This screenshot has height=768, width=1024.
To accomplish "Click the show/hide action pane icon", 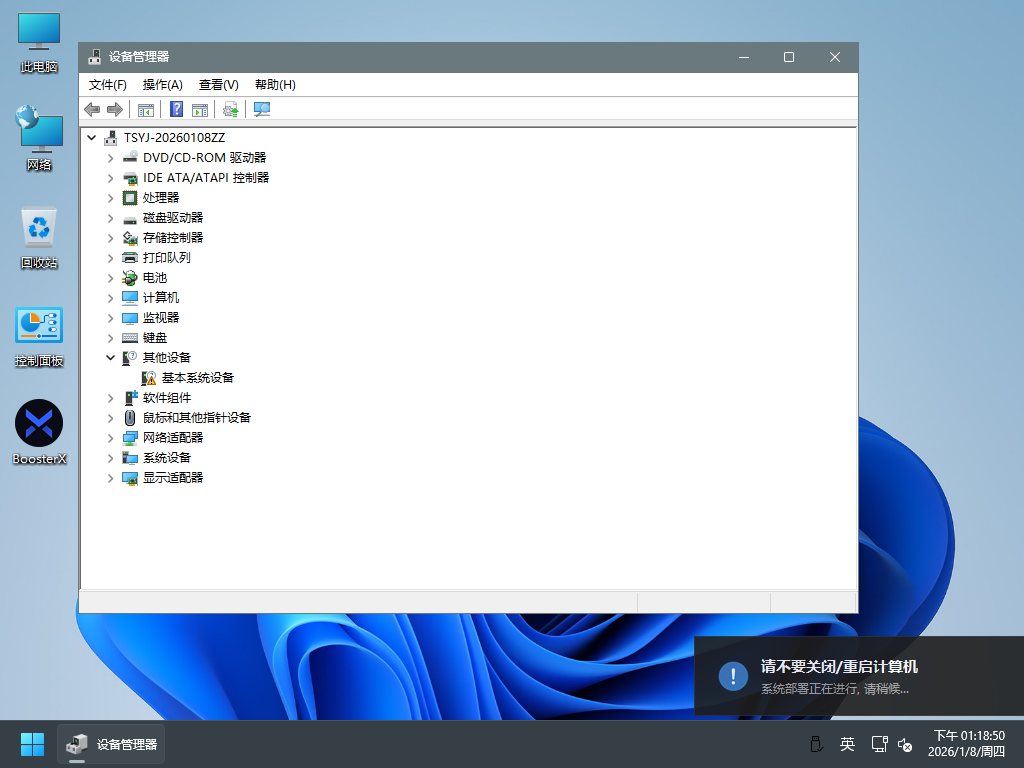I will (x=200, y=109).
